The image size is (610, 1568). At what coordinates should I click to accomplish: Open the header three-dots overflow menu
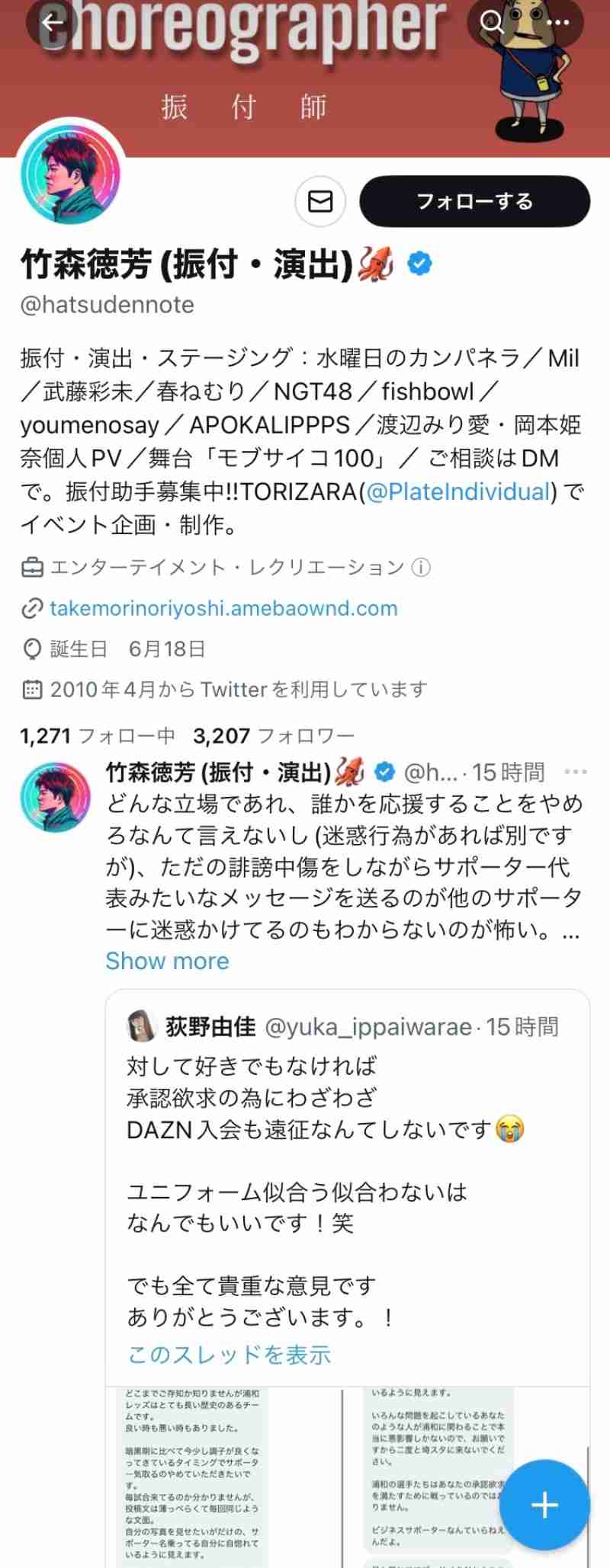coord(557,21)
